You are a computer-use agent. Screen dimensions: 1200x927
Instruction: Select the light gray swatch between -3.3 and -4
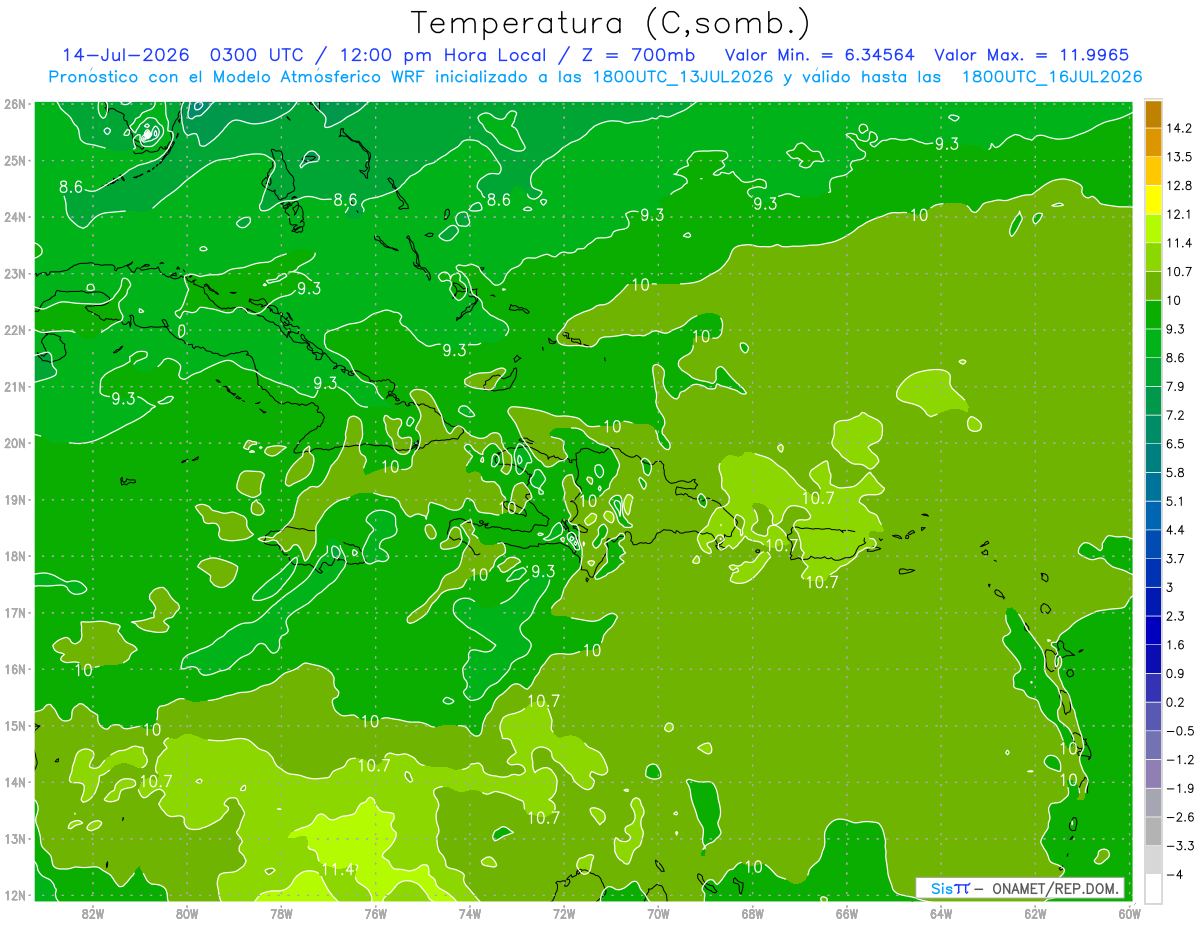tap(1153, 860)
